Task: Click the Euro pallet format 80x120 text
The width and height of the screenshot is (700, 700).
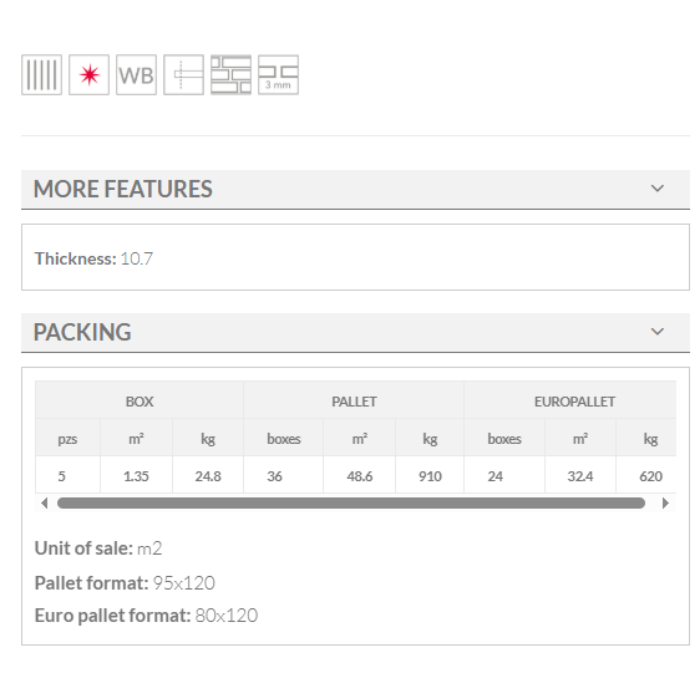Action: pyautogui.click(x=225, y=615)
